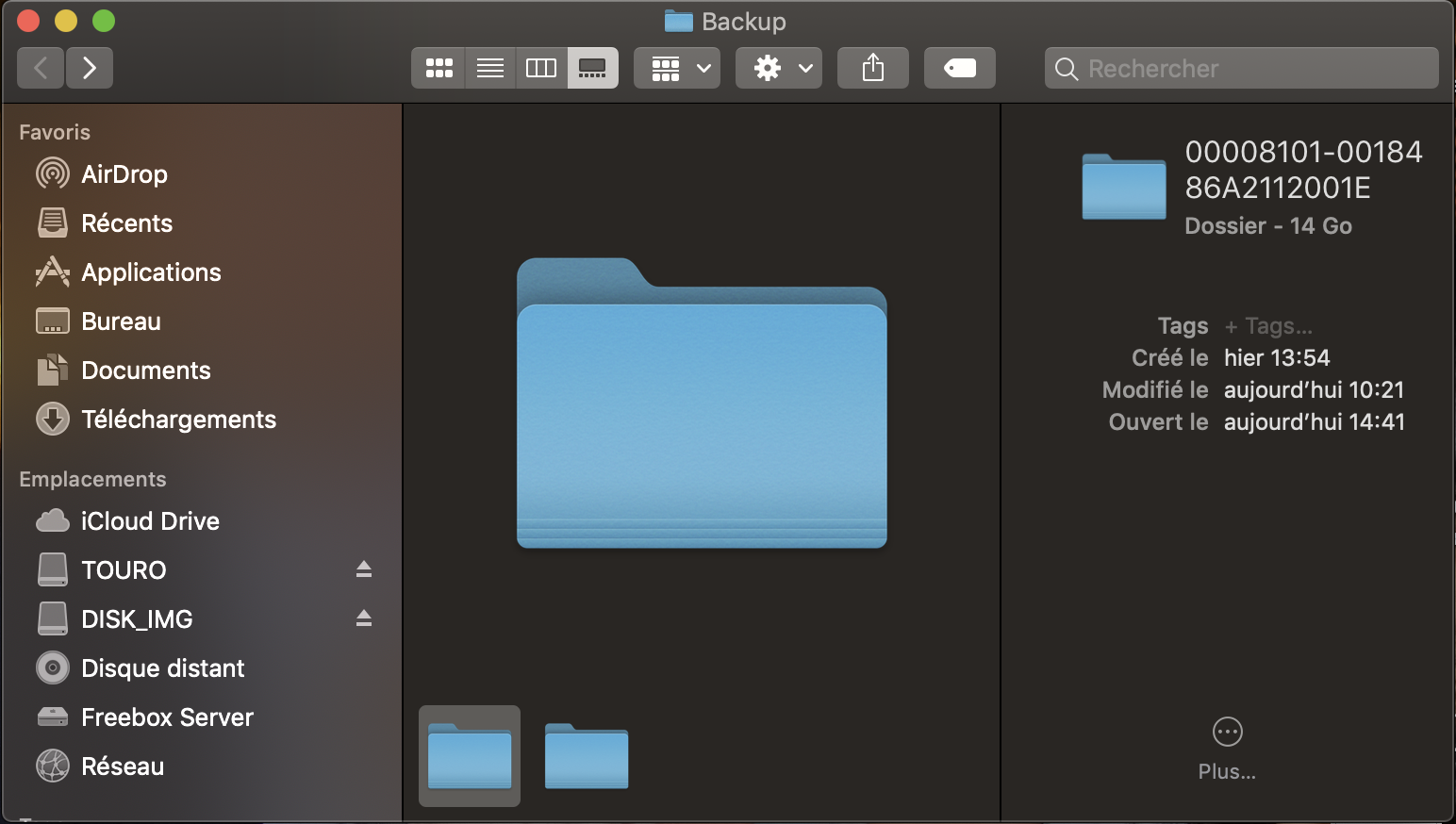
Task: Select the second folder thumbnail
Action: 587,756
